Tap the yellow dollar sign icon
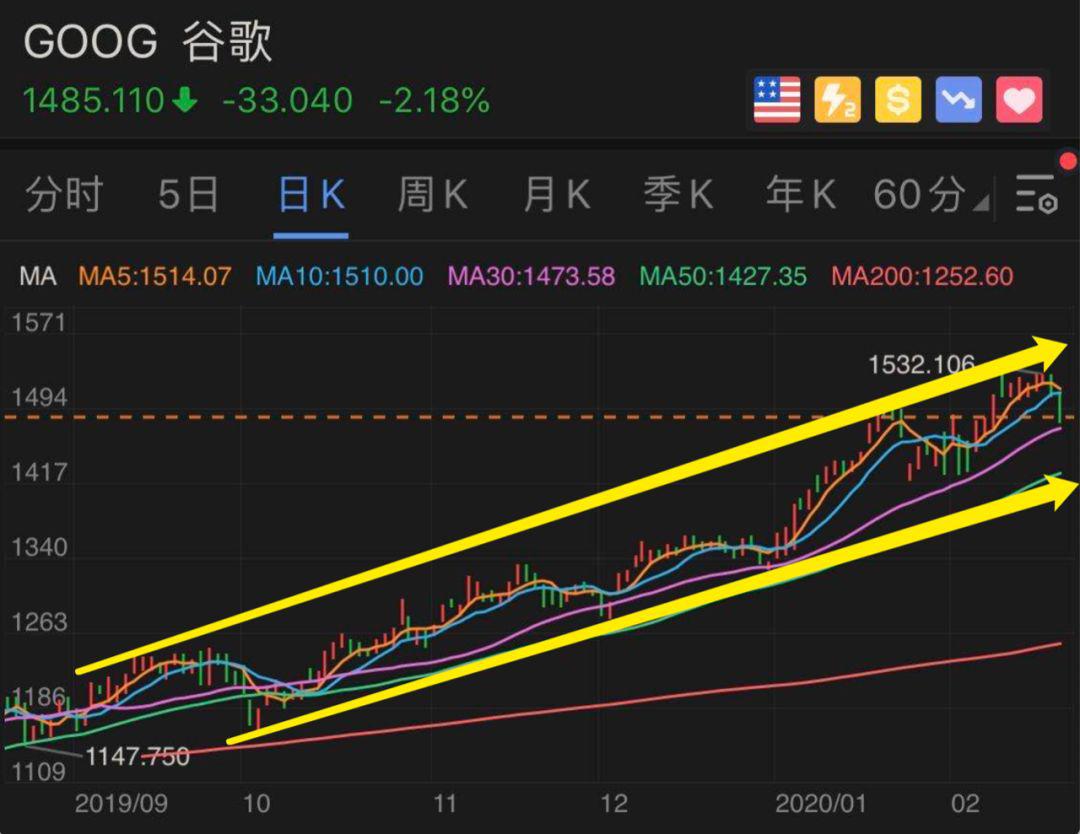This screenshot has height=834, width=1080. [898, 100]
